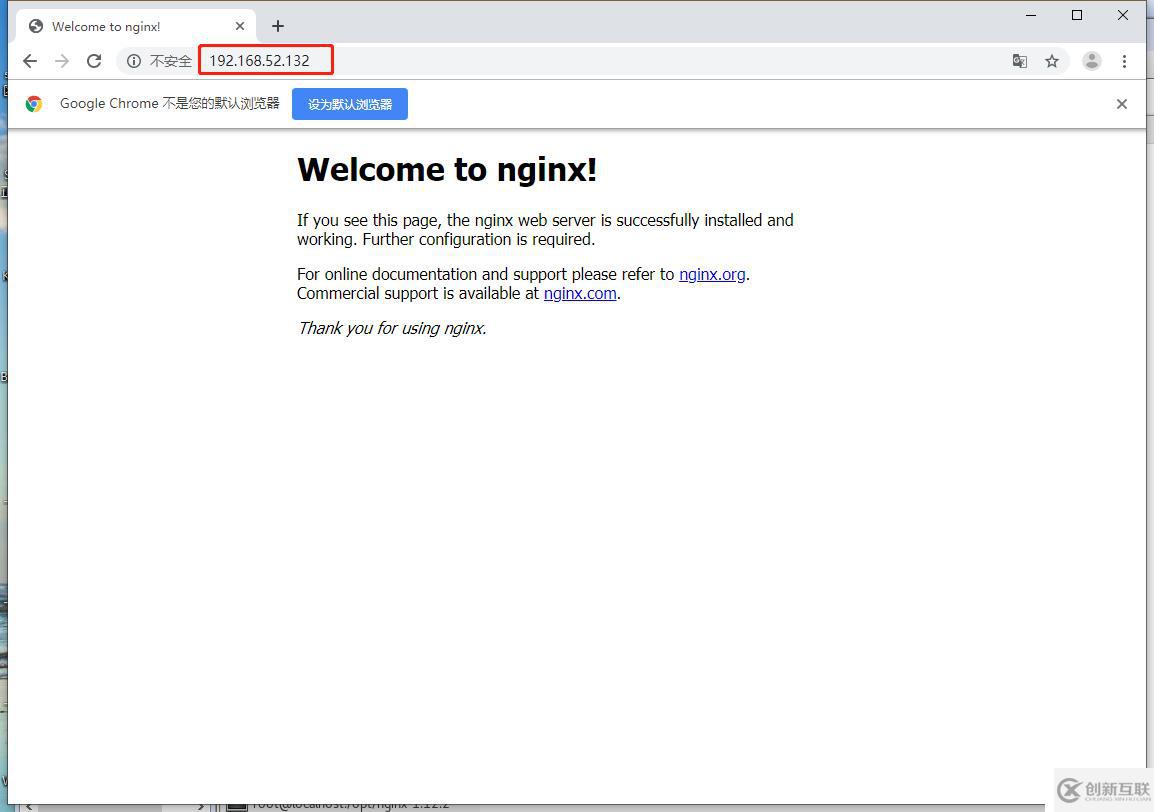This screenshot has height=812, width=1154.
Task: Open the Chrome three-dot menu
Action: [x=1124, y=61]
